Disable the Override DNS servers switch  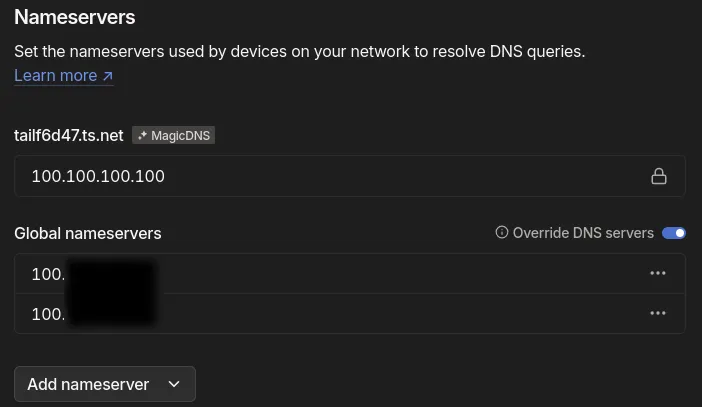(674, 233)
